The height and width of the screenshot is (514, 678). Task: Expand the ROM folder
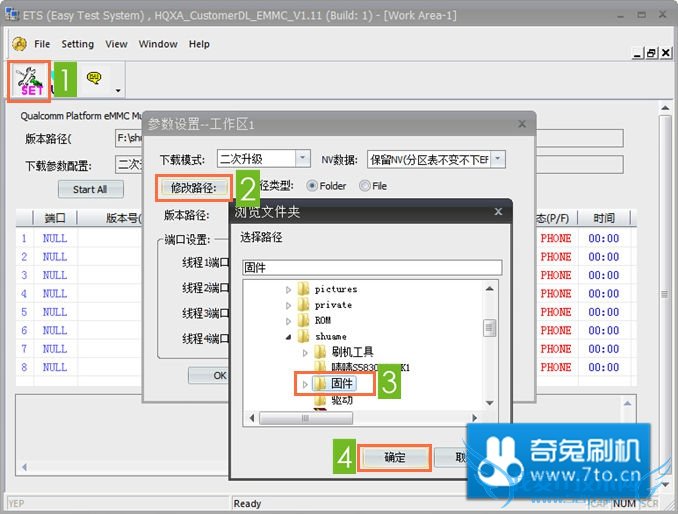288,321
